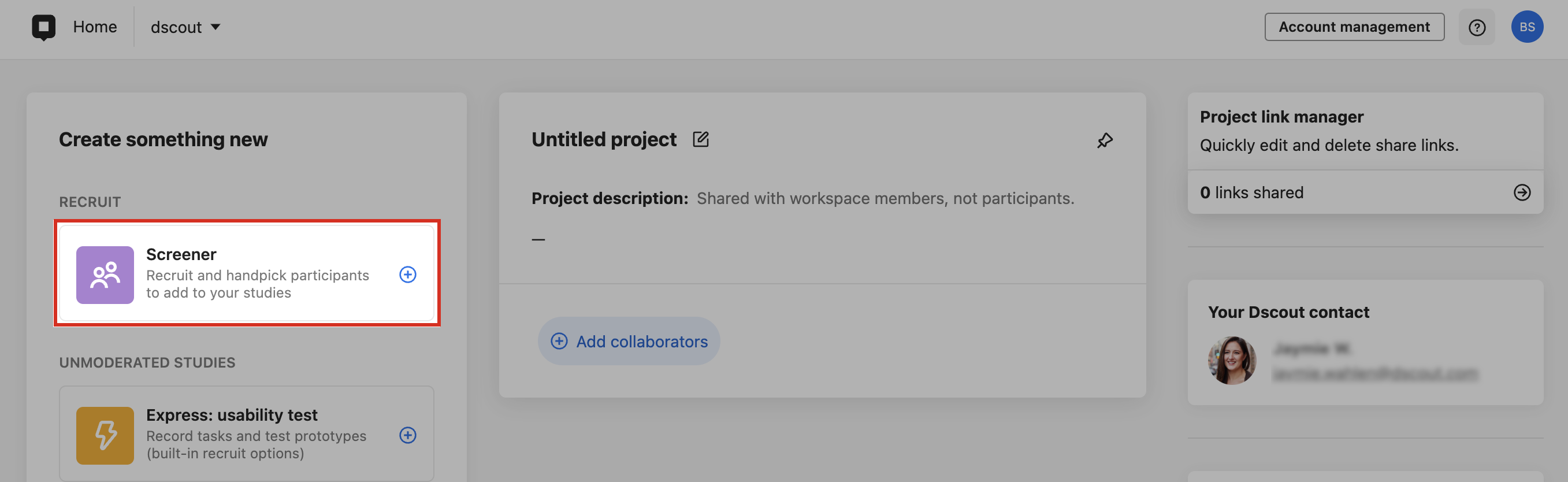
Task: Pin the Untitled project
Action: click(x=1103, y=140)
